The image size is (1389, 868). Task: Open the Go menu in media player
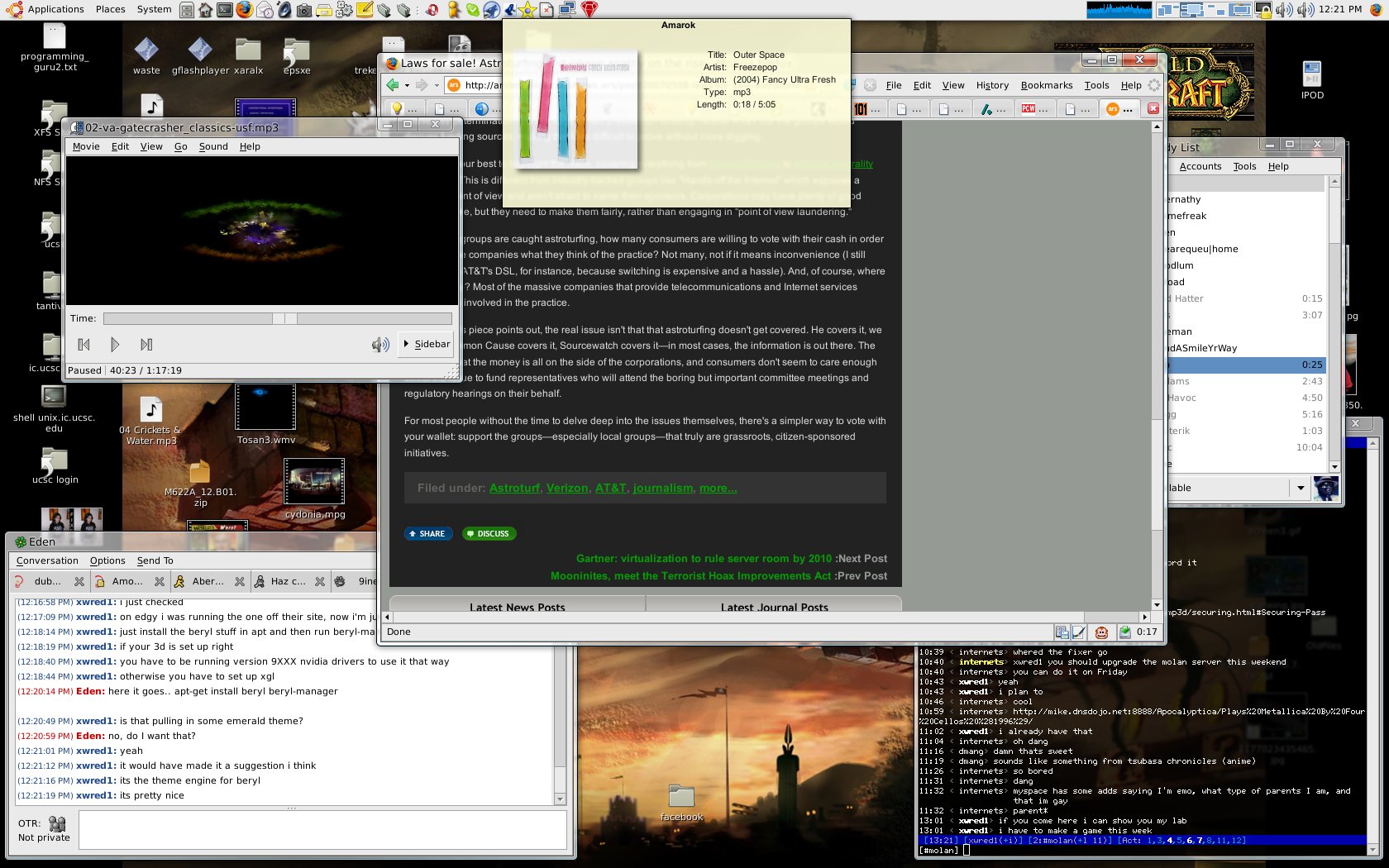181,146
